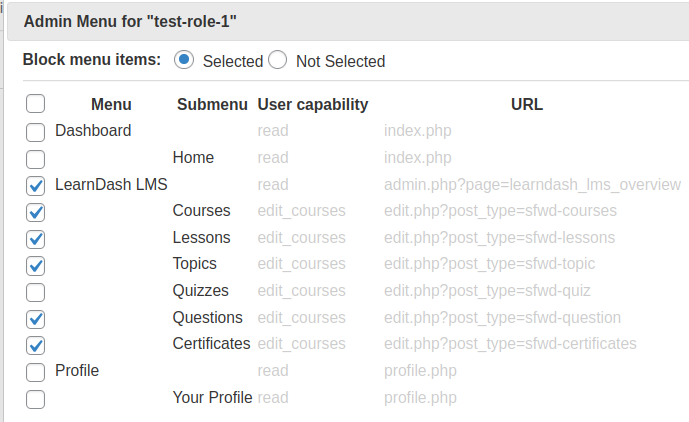The image size is (689, 422).
Task: Uncheck the Courses submenu checkbox
Action: coord(36,212)
